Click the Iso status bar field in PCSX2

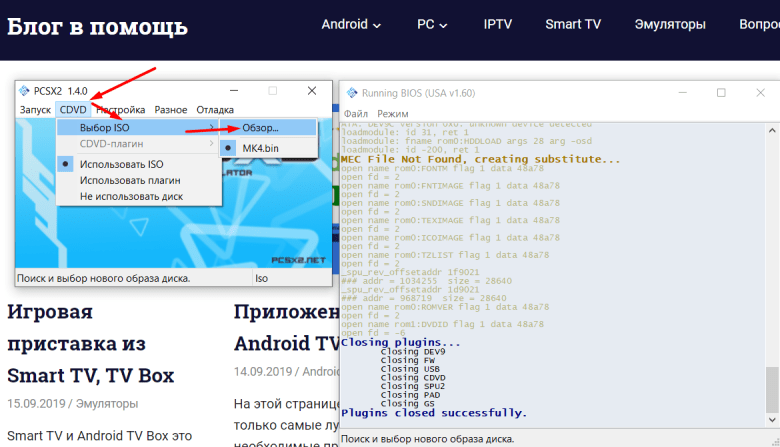[x=292, y=278]
